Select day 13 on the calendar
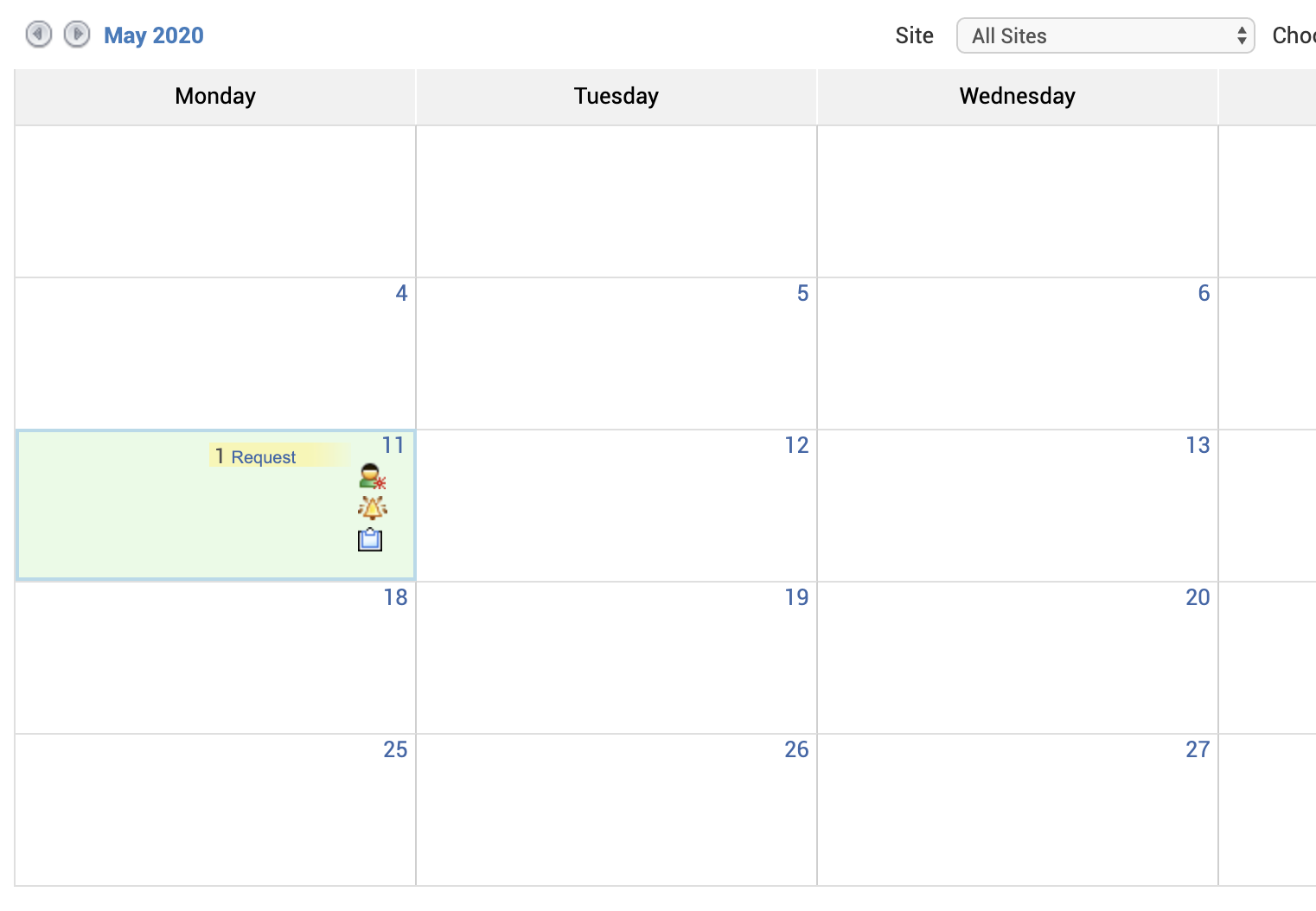The height and width of the screenshot is (911, 1316). pos(1198,445)
